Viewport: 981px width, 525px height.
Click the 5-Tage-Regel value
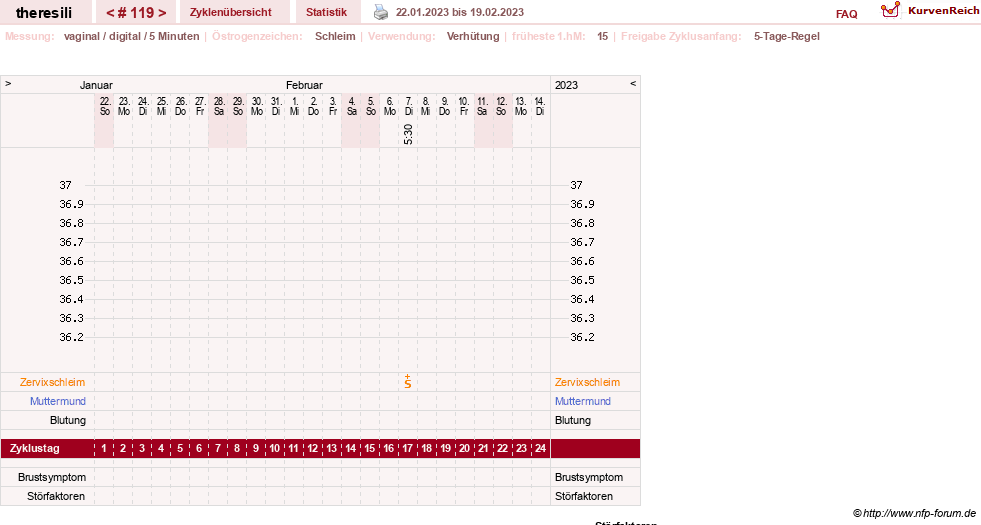click(786, 36)
